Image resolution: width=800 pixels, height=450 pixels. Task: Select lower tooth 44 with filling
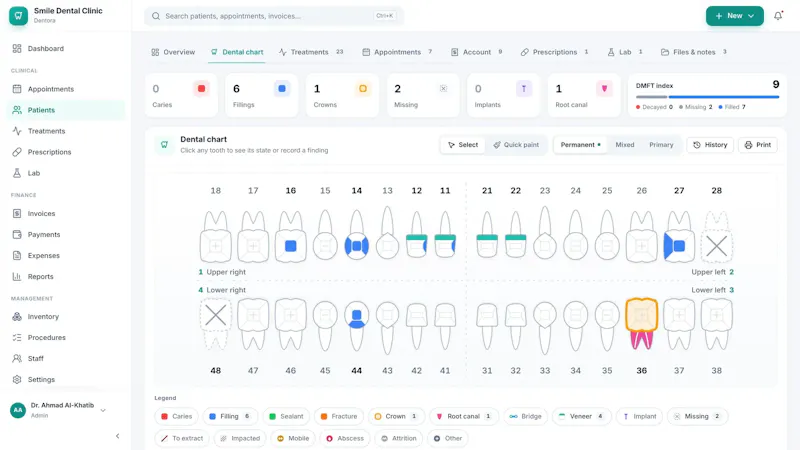pyautogui.click(x=356, y=327)
